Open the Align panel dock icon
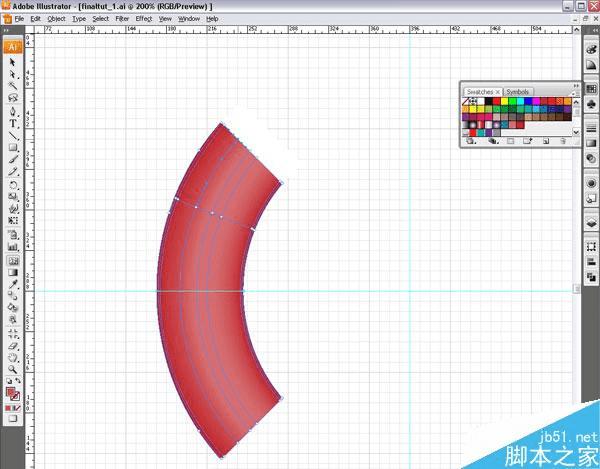Image resolution: width=600 pixels, height=469 pixels. [x=591, y=262]
